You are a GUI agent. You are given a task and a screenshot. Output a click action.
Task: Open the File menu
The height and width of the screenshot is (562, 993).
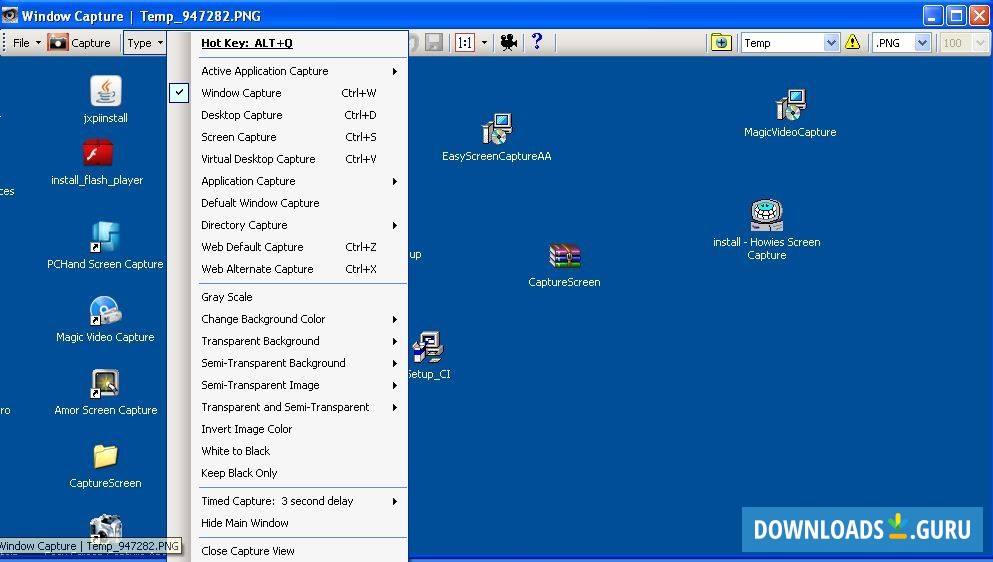pyautogui.click(x=27, y=42)
